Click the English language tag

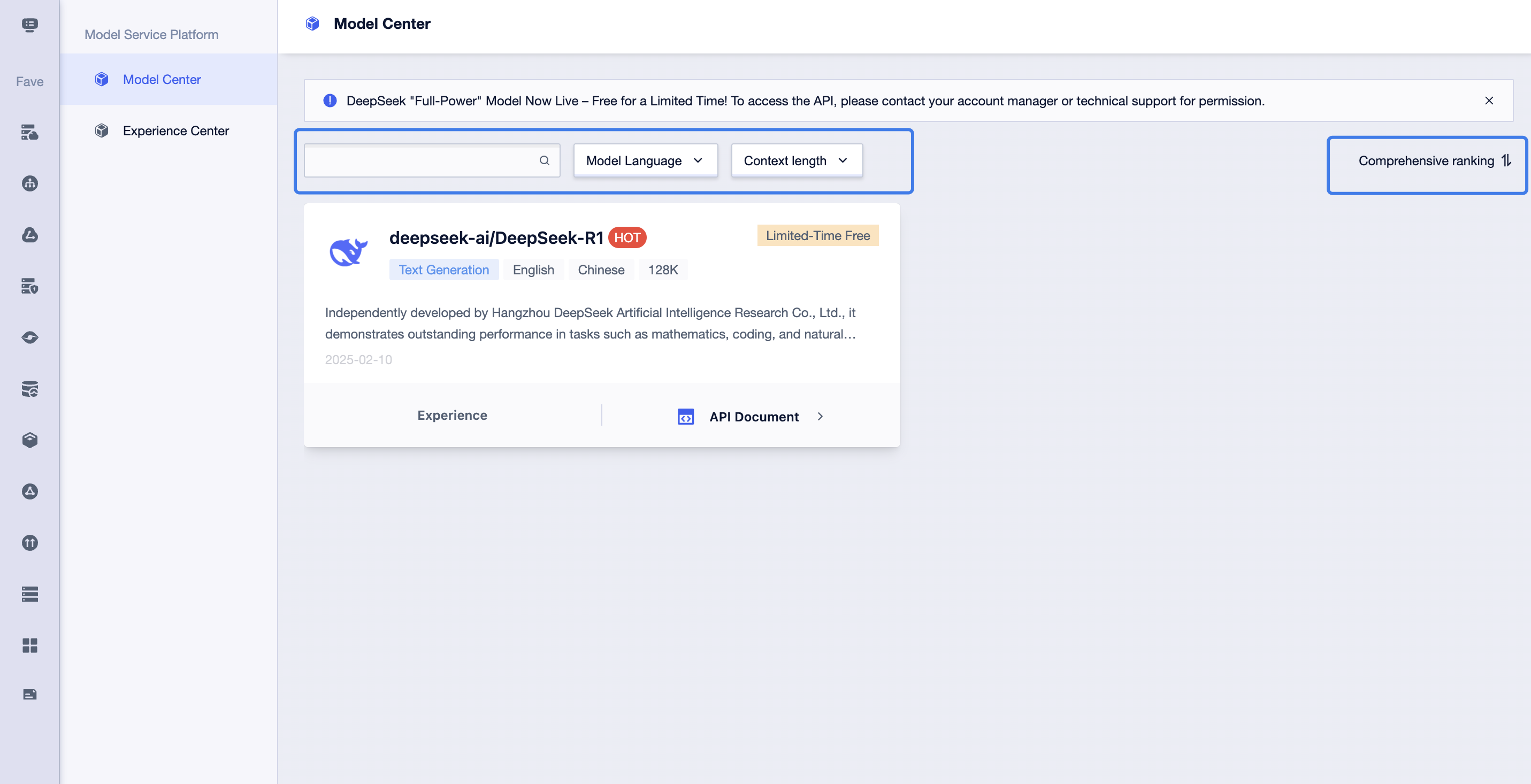pos(533,270)
